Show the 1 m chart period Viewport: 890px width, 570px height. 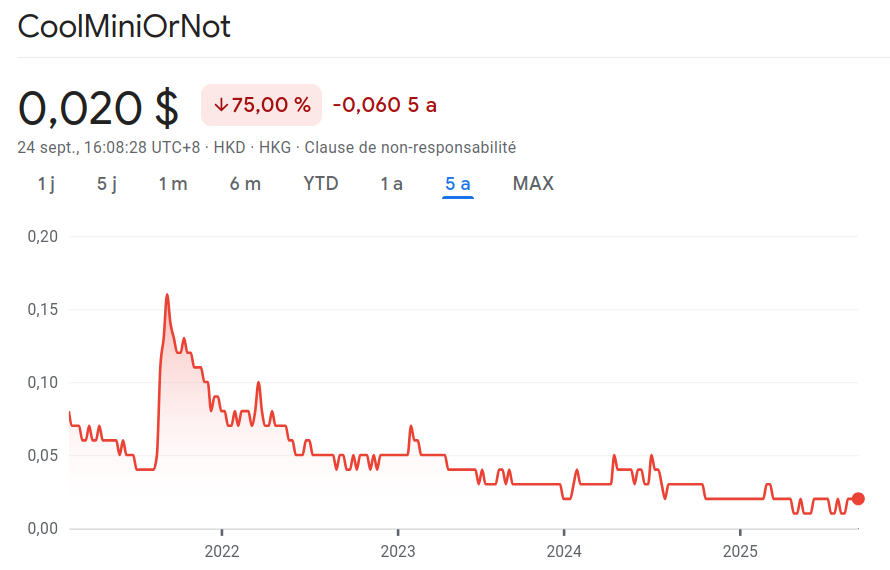[x=172, y=184]
